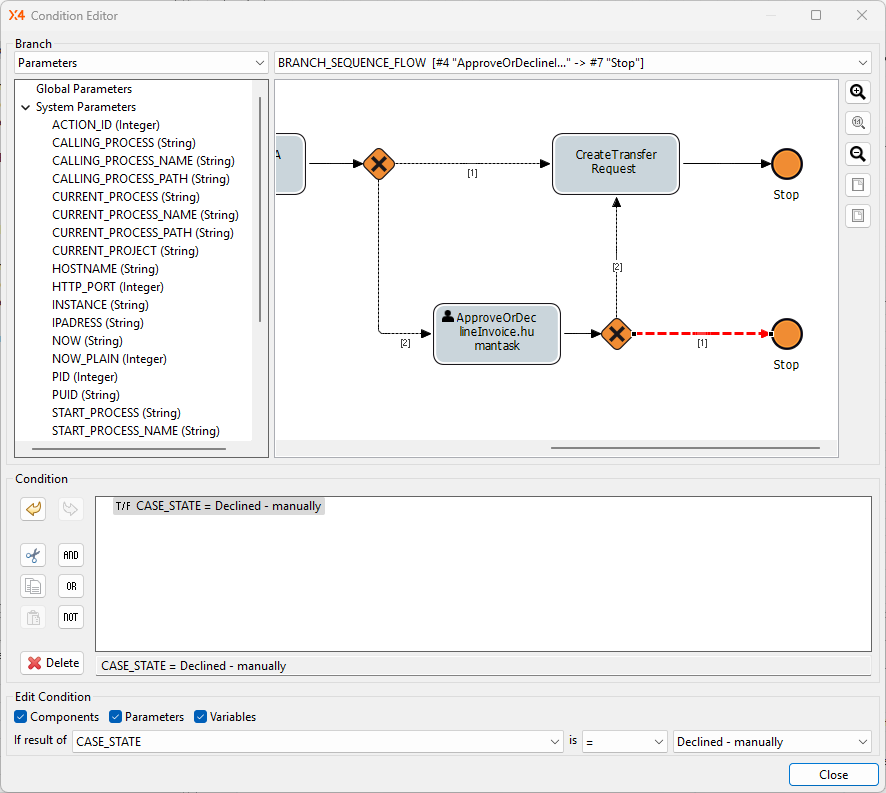This screenshot has height=793, width=886.
Task: Open the BRANCH_SEQUENCE_FLOW dropdown
Action: (x=572, y=63)
